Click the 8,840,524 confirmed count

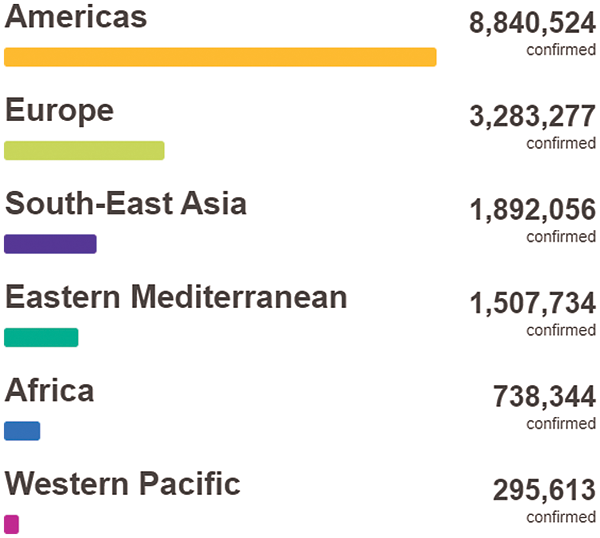[532, 24]
